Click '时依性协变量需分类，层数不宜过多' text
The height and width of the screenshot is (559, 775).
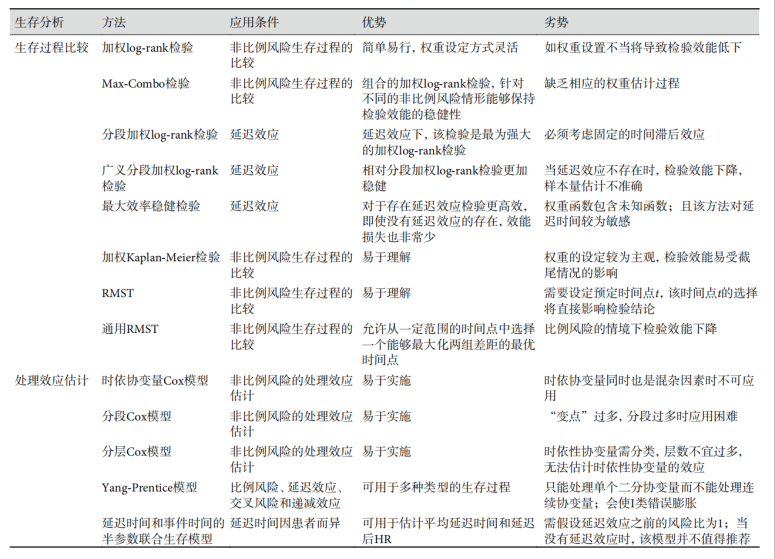tap(643, 452)
